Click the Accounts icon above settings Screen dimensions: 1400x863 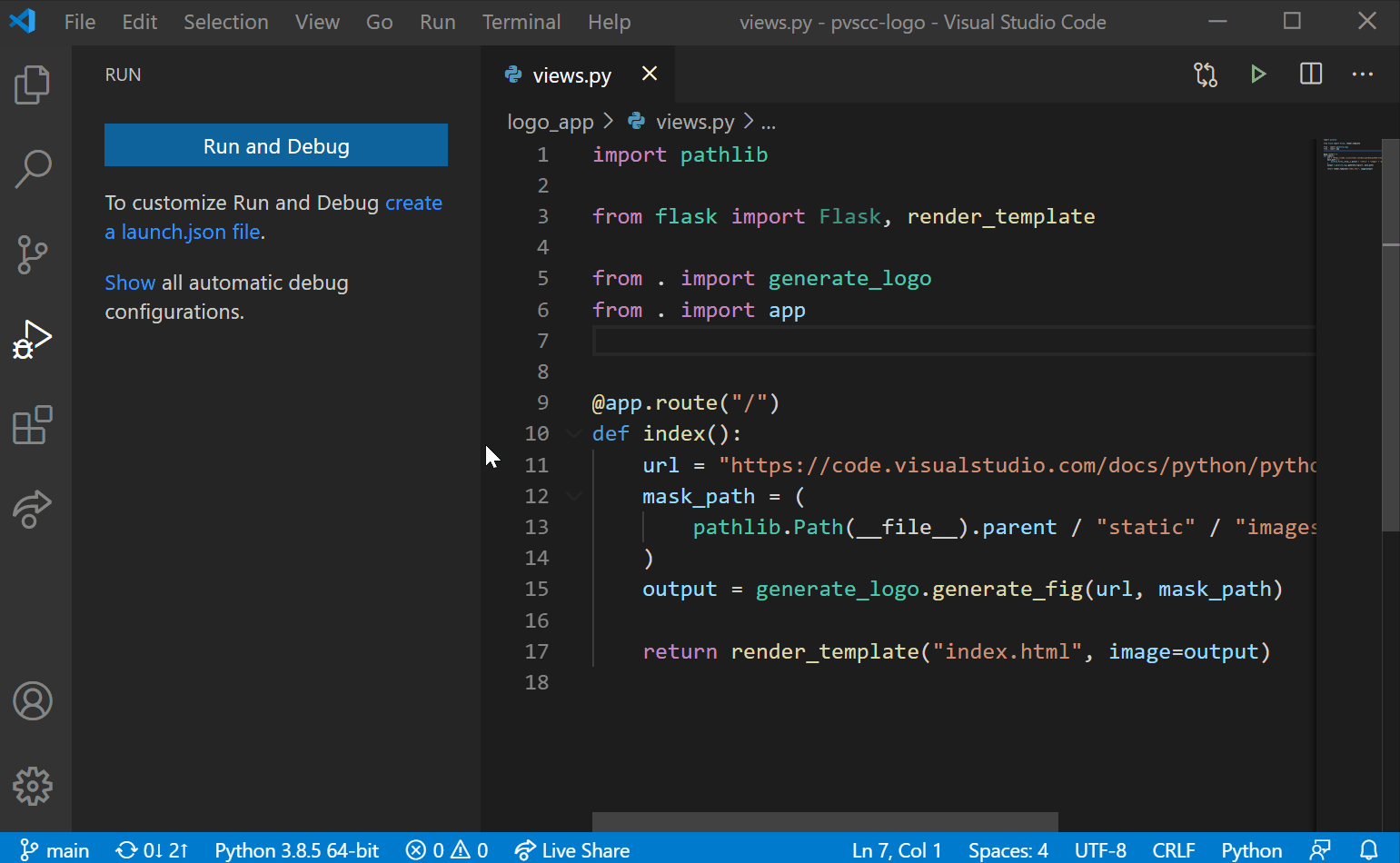pyautogui.click(x=33, y=700)
